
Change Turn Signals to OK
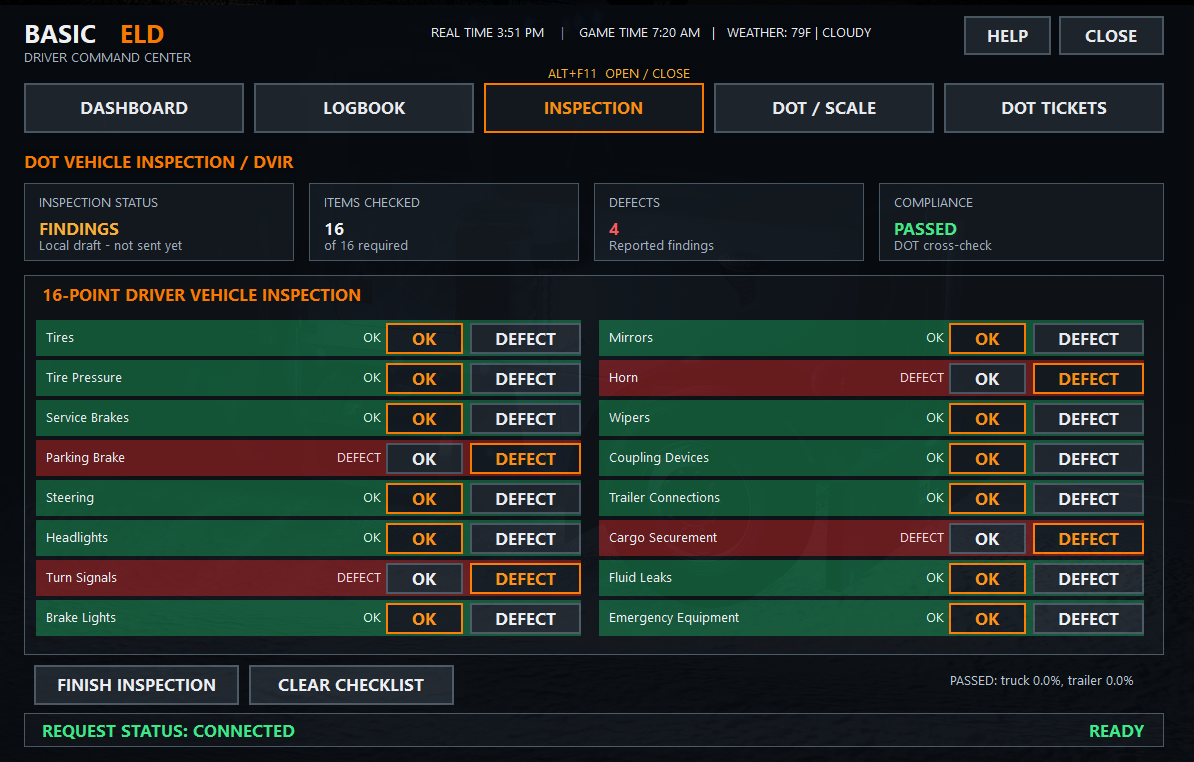tap(424, 579)
